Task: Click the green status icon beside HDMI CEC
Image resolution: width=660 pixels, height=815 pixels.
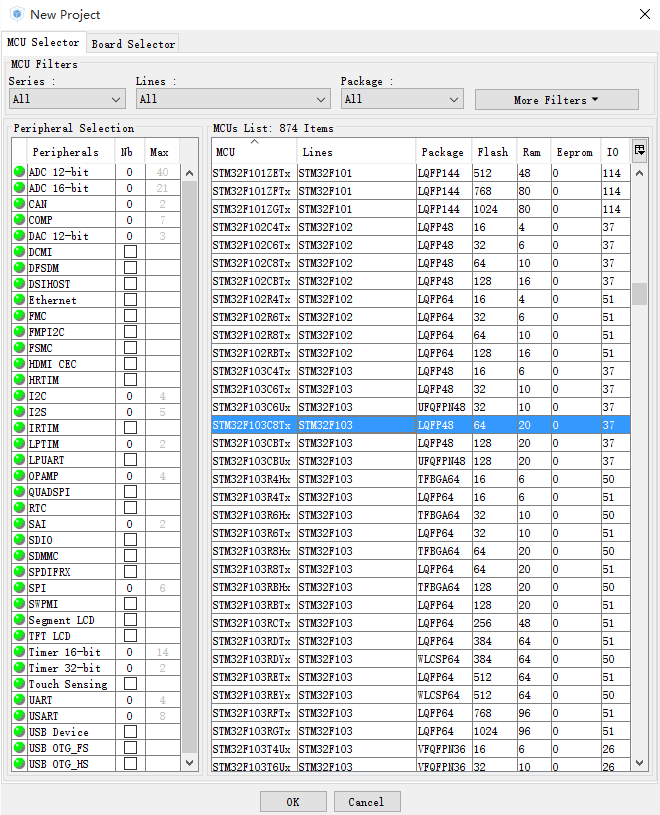Action: (x=19, y=363)
